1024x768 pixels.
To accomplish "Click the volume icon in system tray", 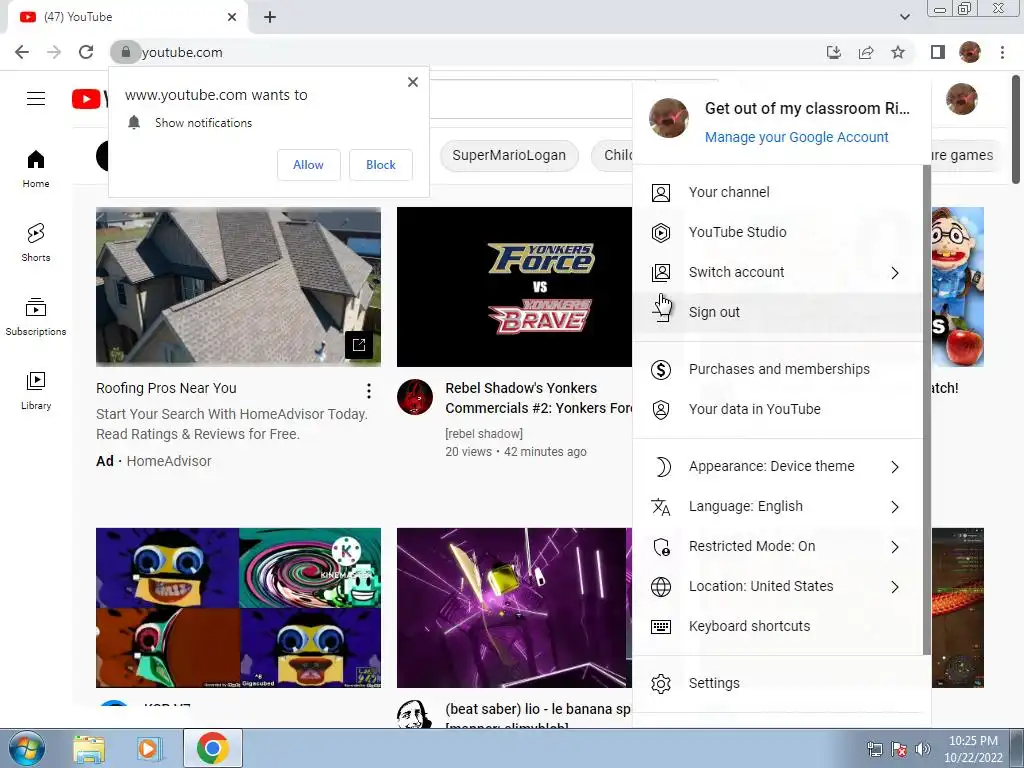I will [923, 749].
